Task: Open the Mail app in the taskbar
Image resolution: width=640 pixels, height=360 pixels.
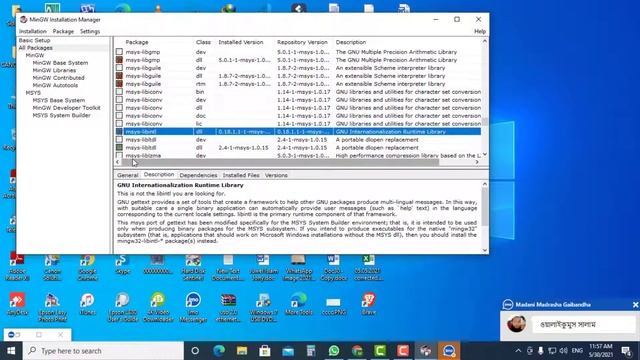Action: (x=288, y=351)
